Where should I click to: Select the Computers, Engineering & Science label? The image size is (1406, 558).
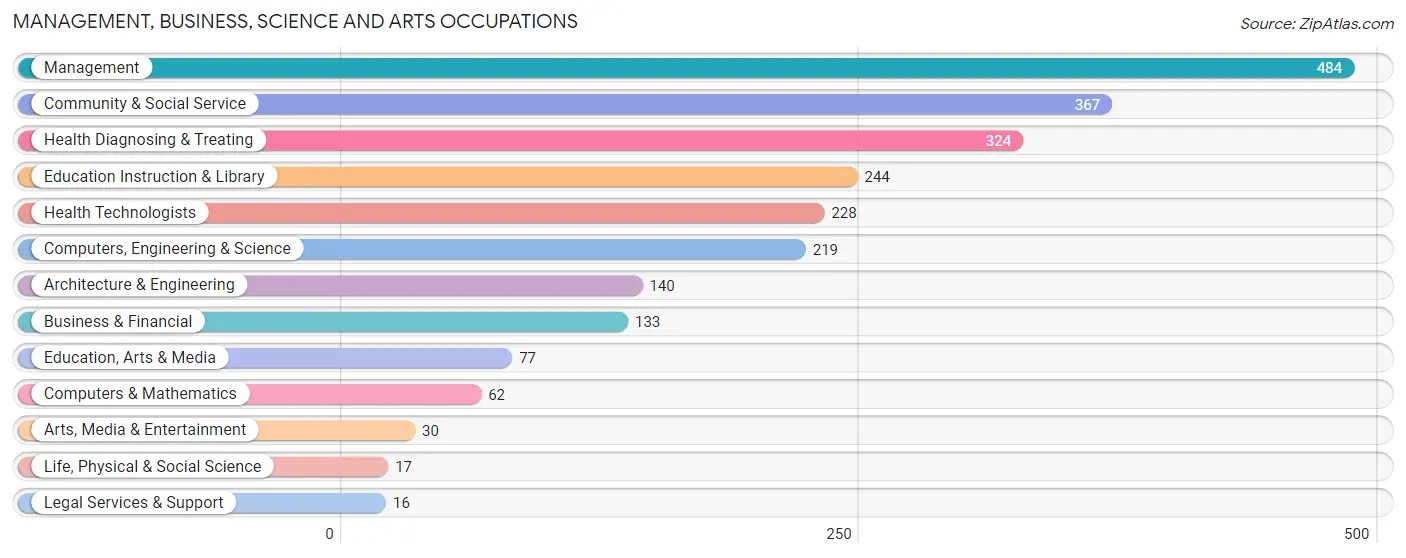pos(167,249)
